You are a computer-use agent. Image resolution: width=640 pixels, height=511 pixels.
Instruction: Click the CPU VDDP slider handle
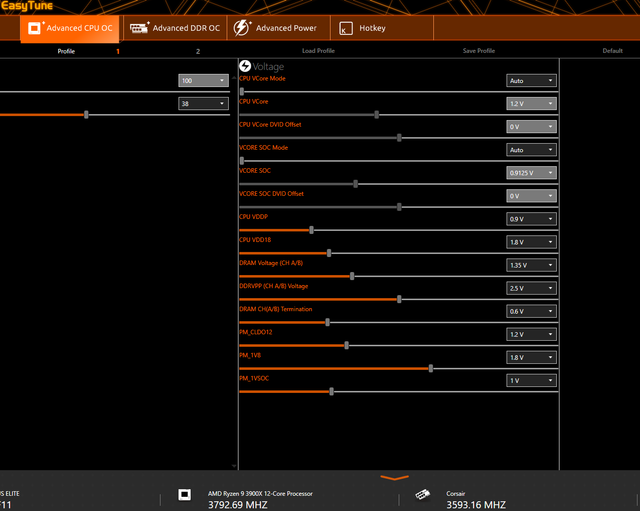click(x=311, y=230)
